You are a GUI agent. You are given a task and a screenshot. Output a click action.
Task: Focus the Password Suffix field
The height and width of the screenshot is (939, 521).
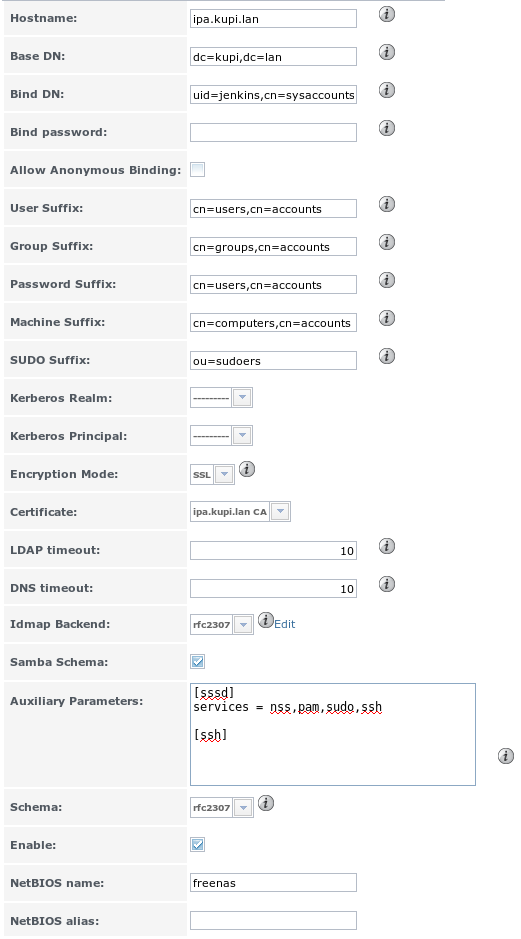pyautogui.click(x=274, y=284)
